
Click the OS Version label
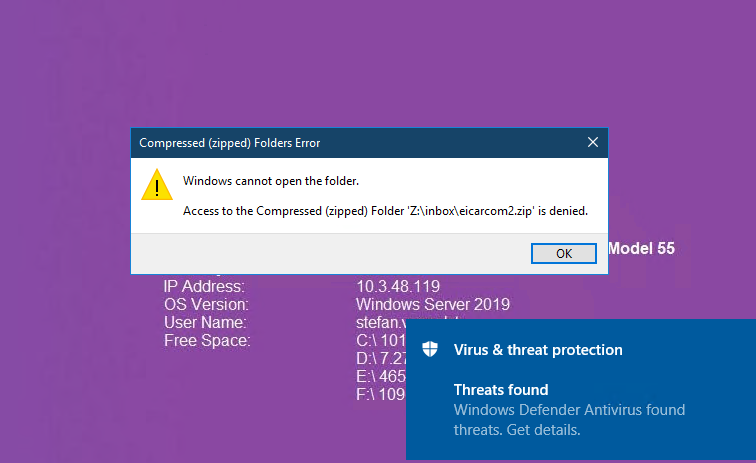(206, 305)
